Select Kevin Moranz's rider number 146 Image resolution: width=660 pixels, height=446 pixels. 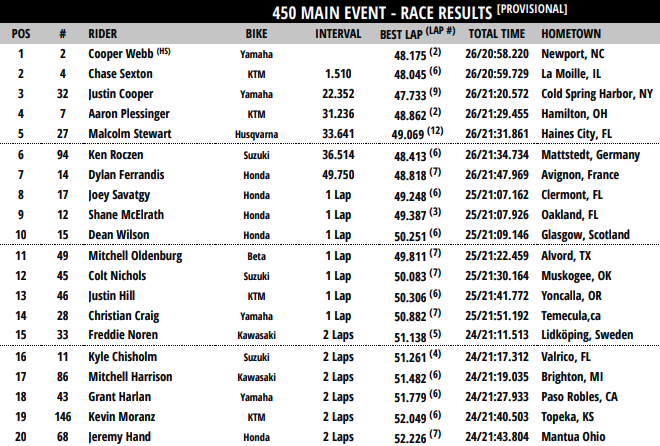click(x=62, y=417)
